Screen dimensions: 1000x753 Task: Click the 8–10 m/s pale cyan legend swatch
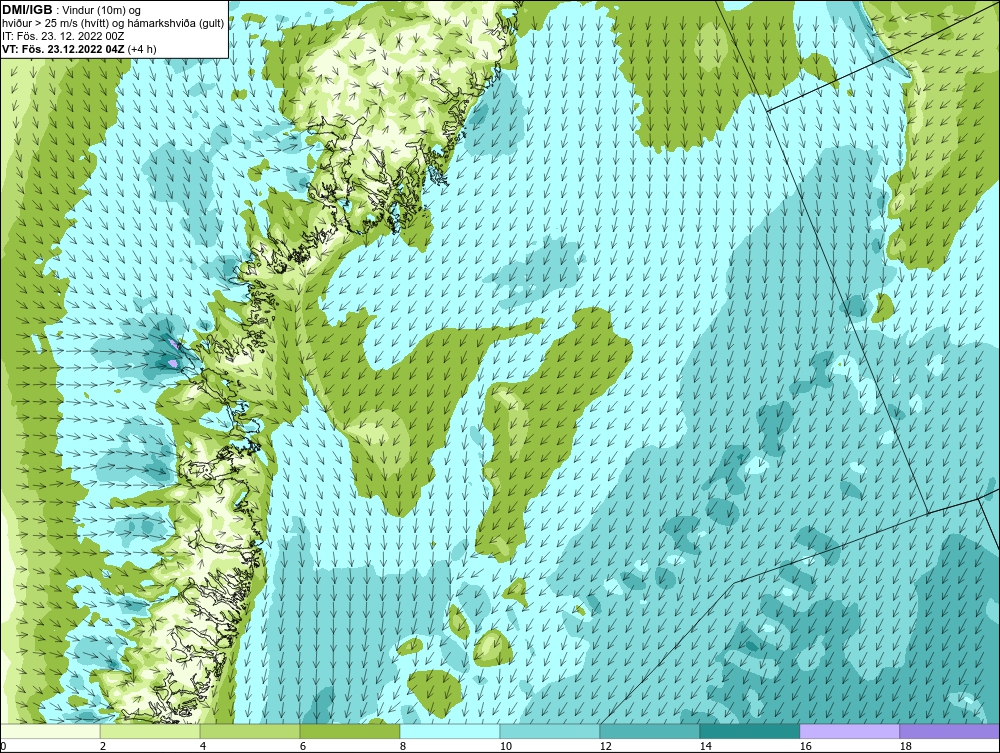point(450,731)
